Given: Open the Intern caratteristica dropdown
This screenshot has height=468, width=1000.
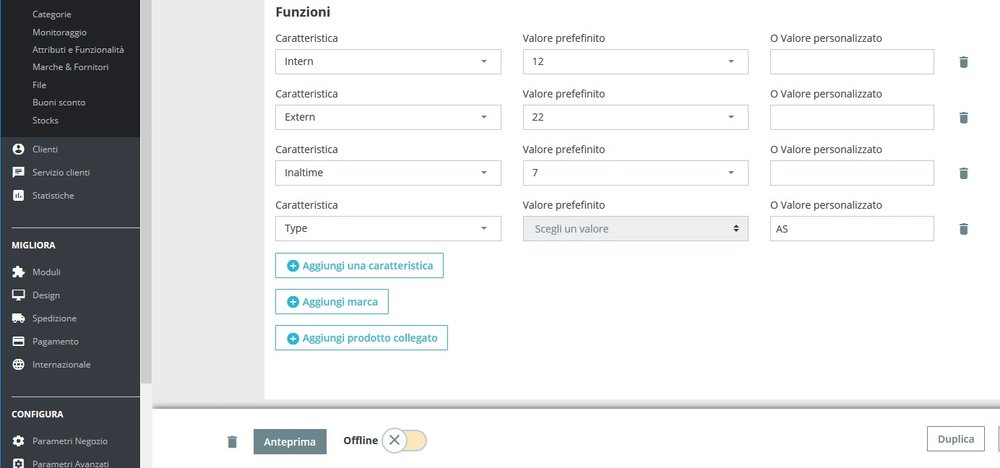Looking at the screenshot, I should tap(387, 62).
